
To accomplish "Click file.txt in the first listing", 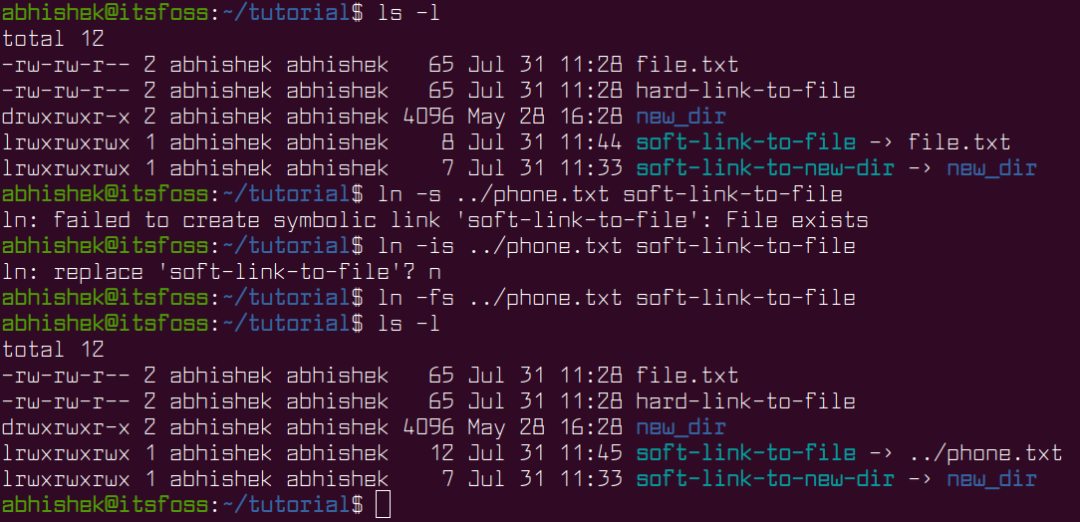I will click(x=687, y=65).
